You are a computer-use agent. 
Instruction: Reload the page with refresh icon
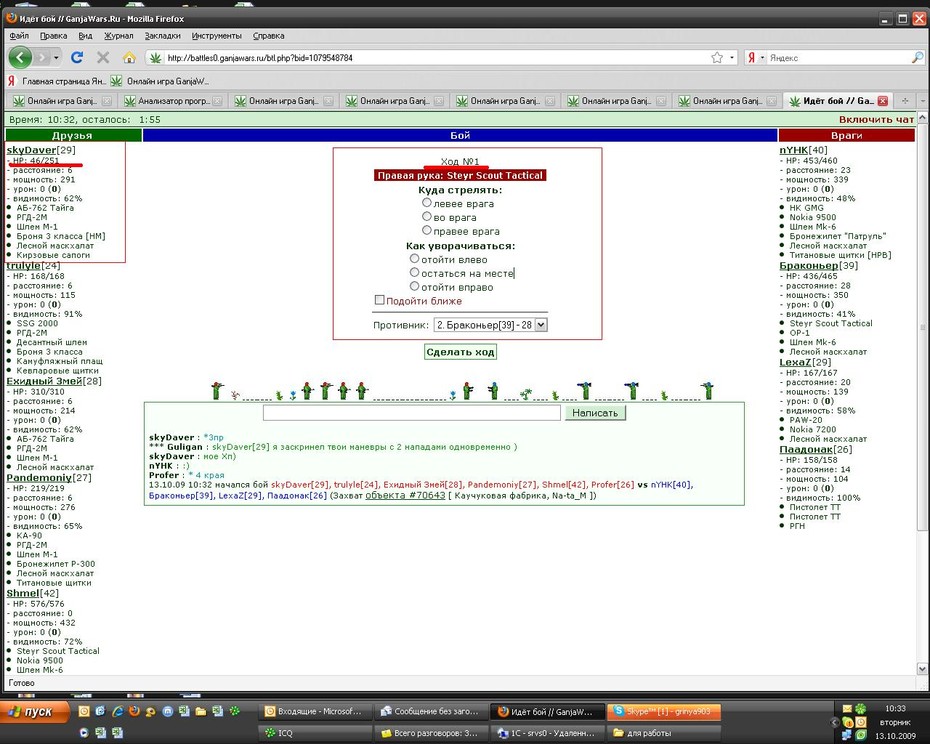[77, 58]
